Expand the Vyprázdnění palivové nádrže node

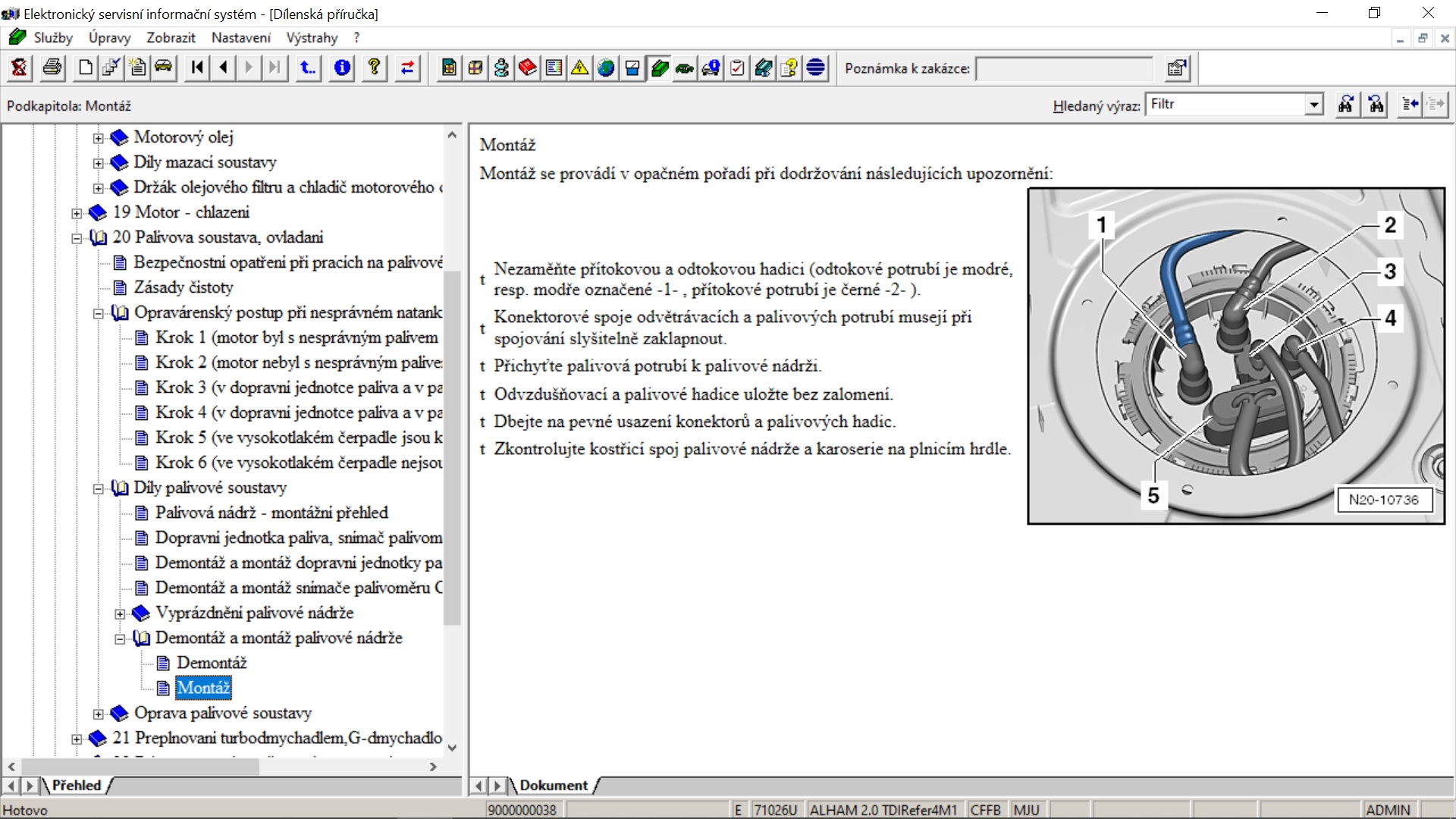click(120, 613)
